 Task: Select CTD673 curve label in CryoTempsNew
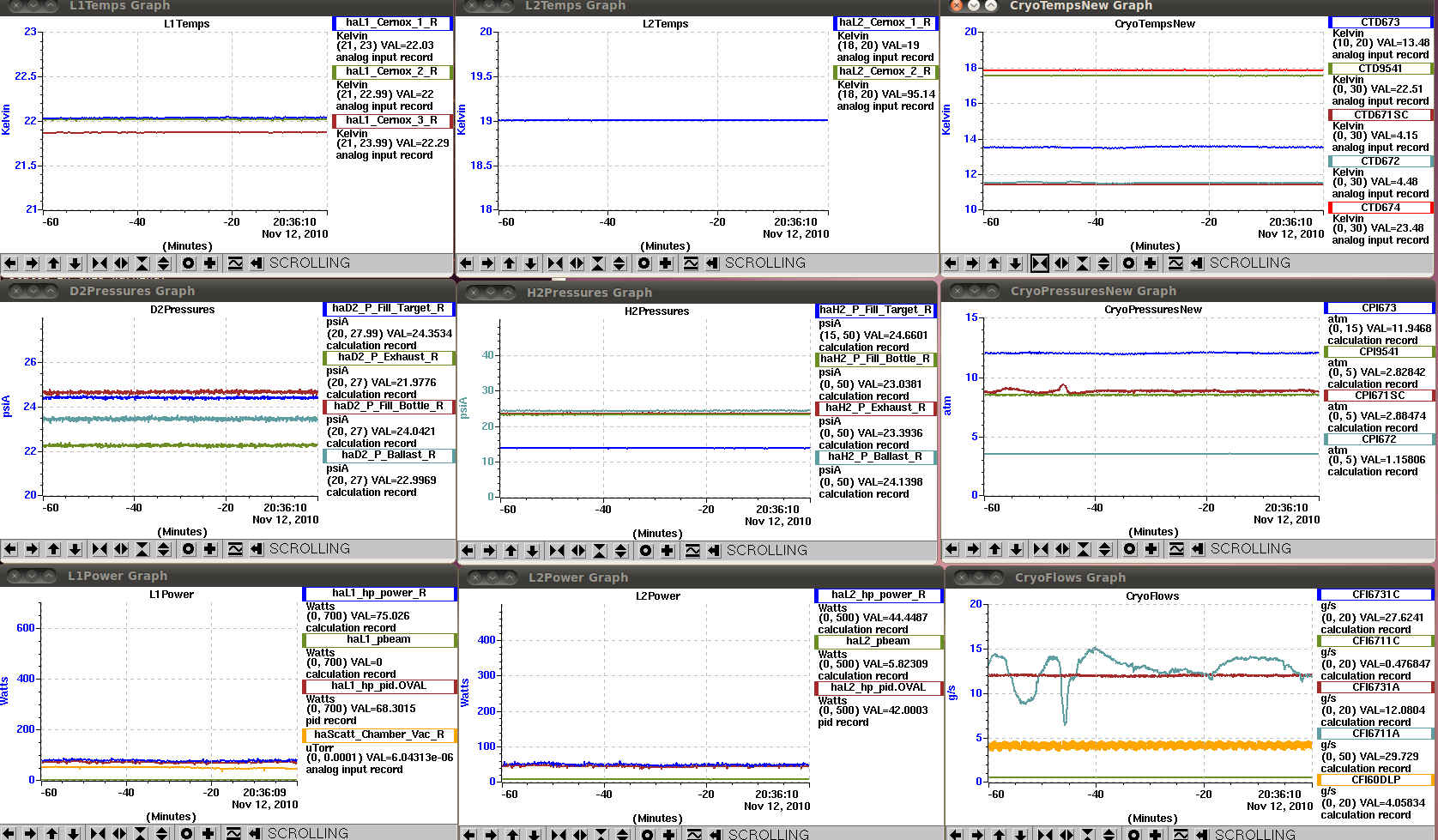coord(1381,22)
